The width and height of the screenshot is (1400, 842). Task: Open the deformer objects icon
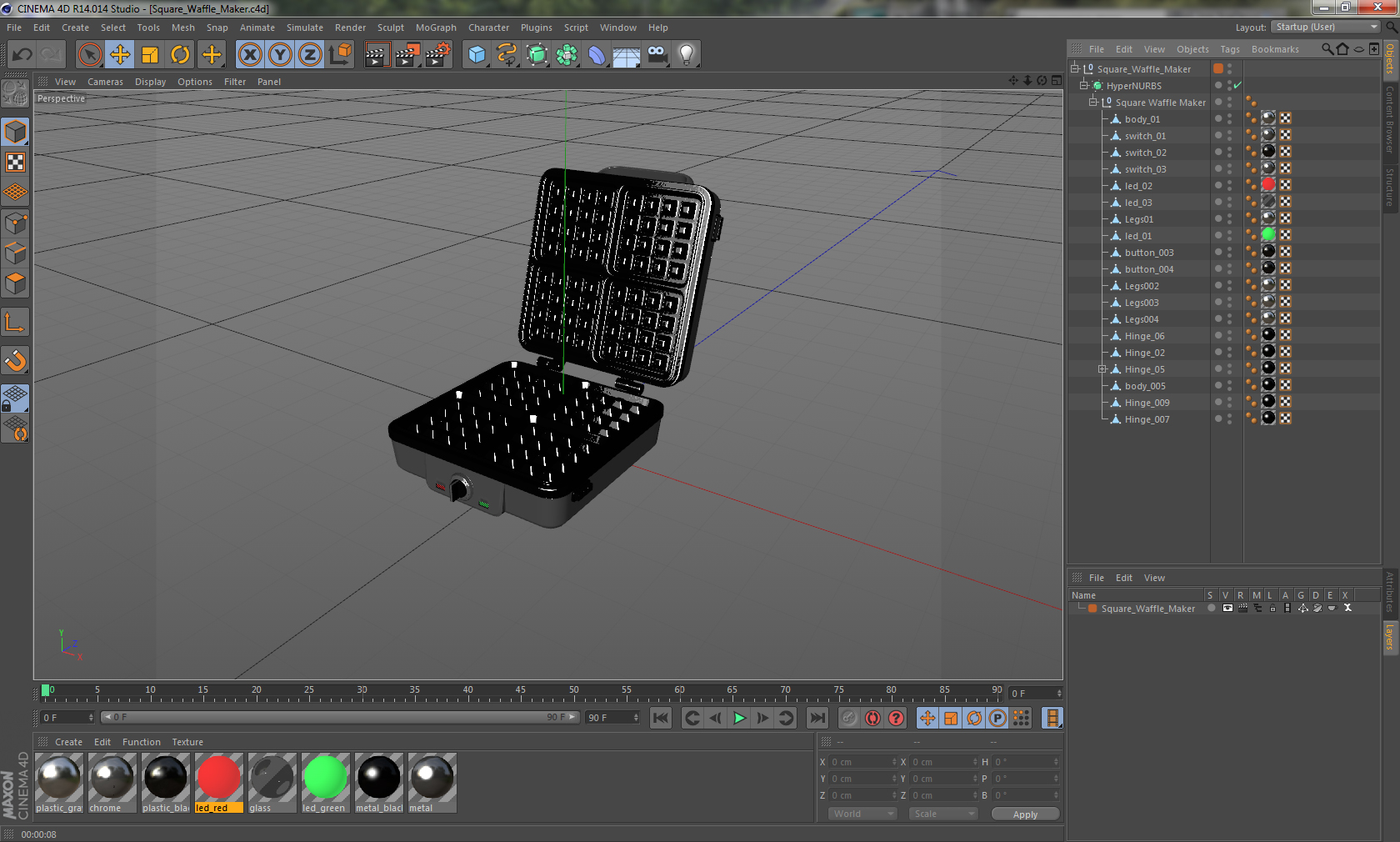coord(597,55)
